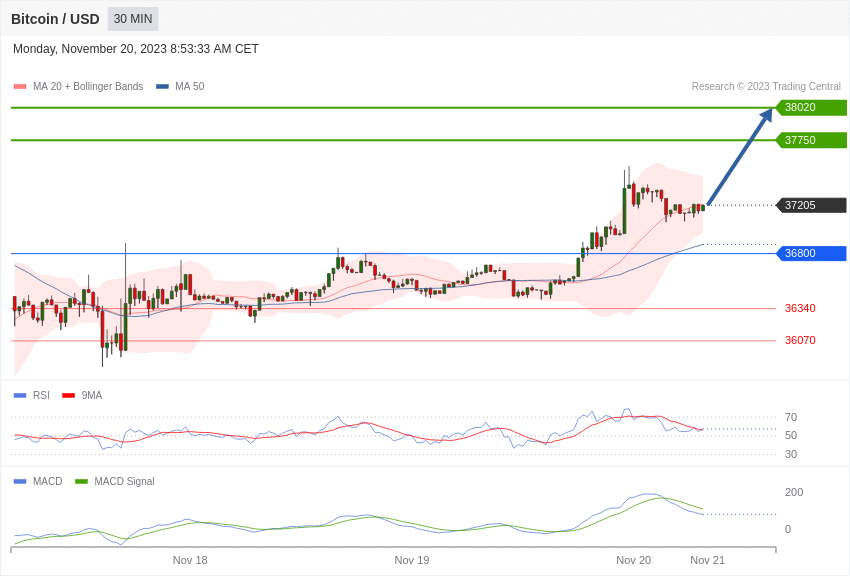The width and height of the screenshot is (850, 576).
Task: Click the Nov 19 date axis label
Action: click(412, 560)
